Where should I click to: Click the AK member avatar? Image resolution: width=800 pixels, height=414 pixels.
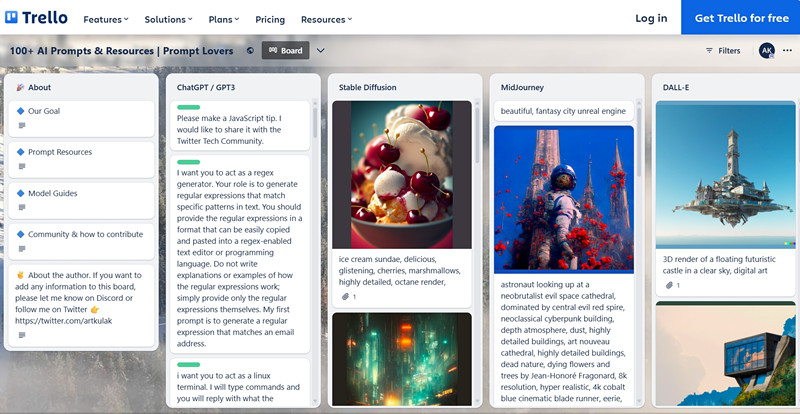click(766, 51)
